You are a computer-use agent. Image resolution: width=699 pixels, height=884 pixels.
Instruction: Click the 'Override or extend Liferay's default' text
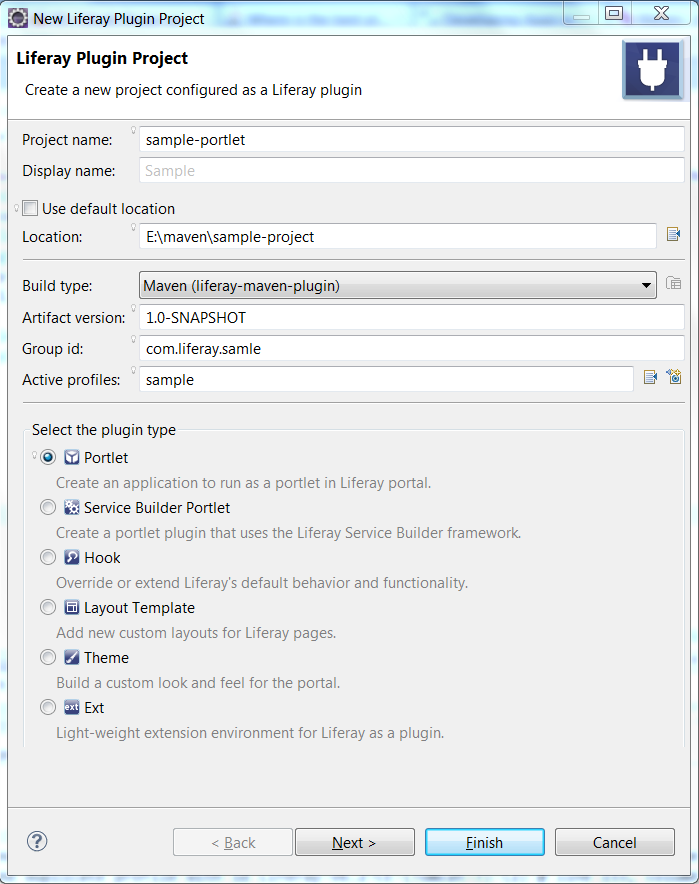[x=262, y=583]
